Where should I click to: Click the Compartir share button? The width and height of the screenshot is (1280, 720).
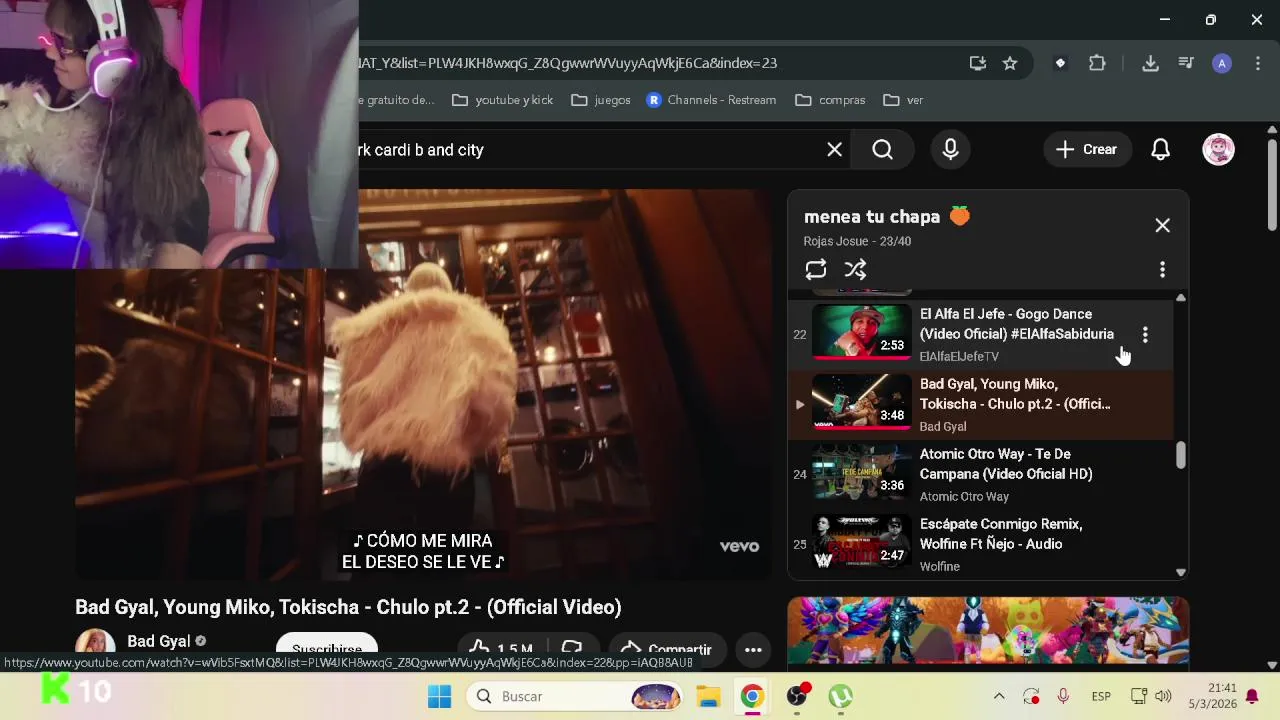point(667,648)
